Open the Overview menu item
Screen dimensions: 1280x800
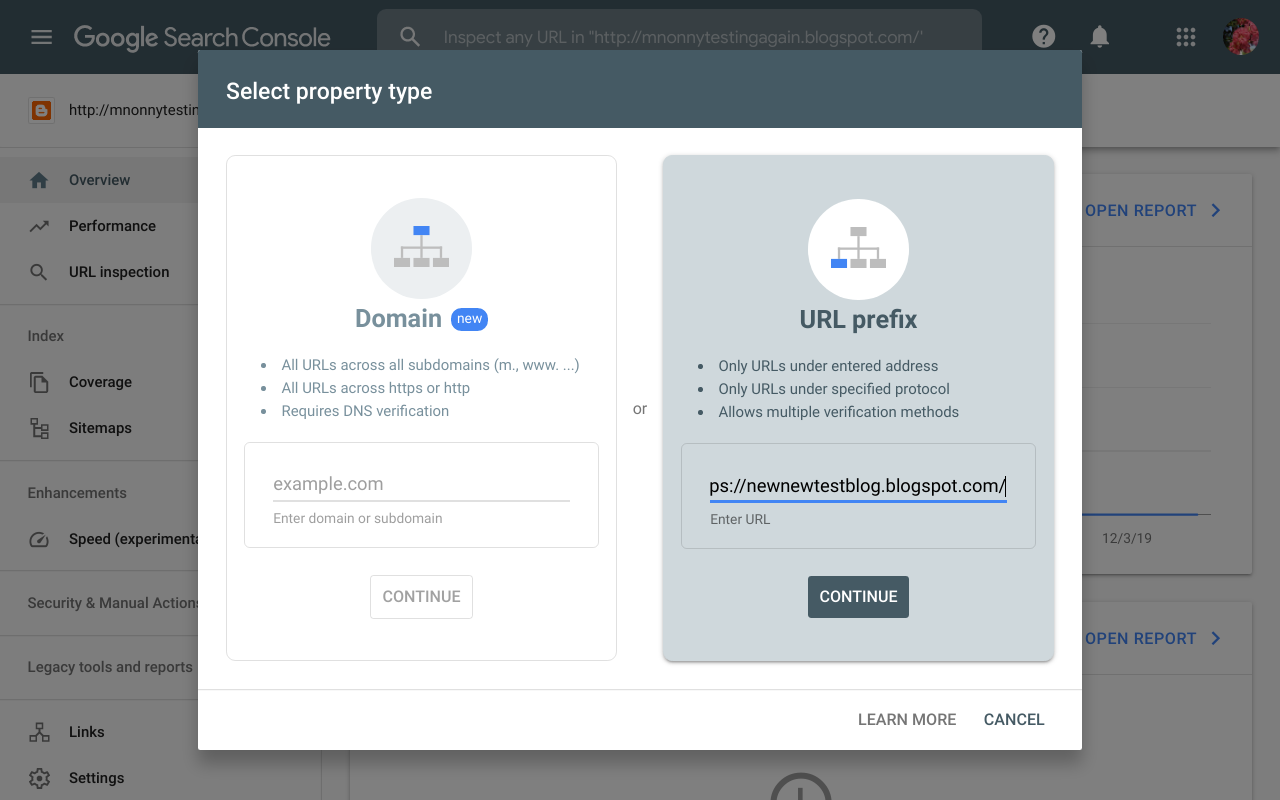[100, 180]
